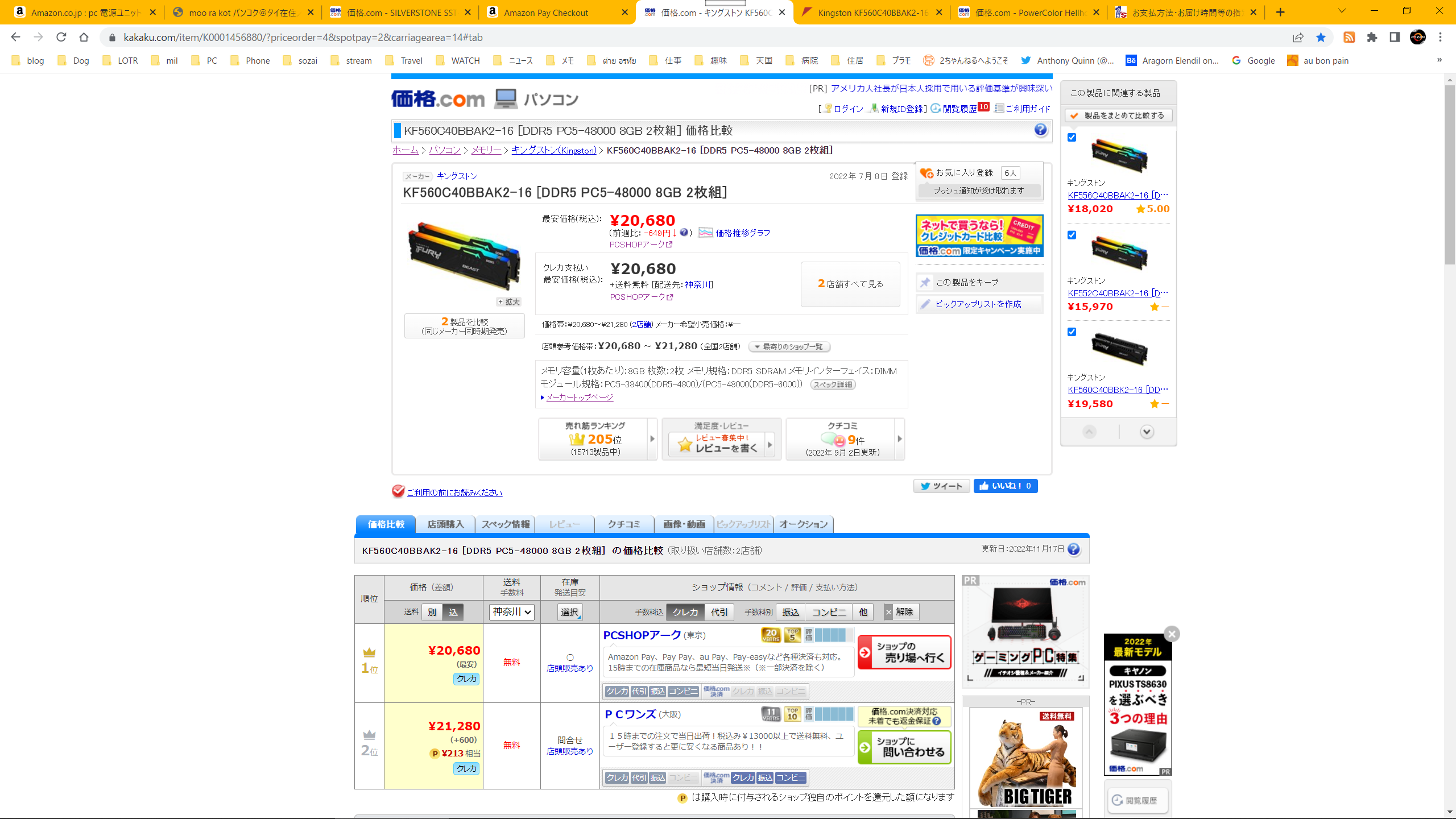Select クレカ payment filter

pos(685,612)
